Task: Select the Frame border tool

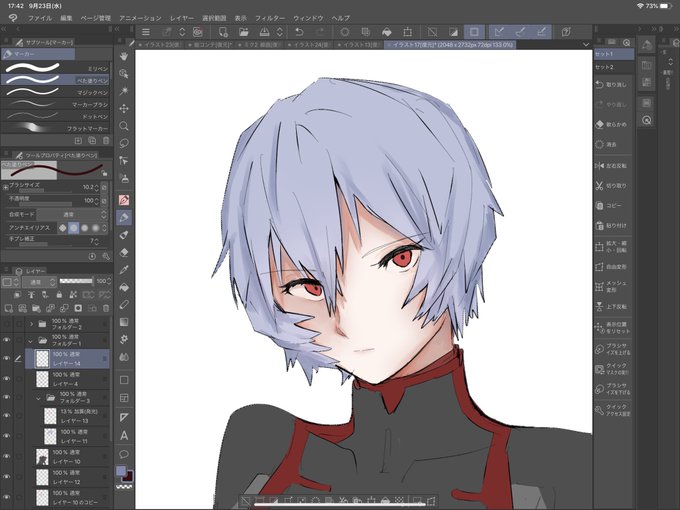Action: [124, 398]
